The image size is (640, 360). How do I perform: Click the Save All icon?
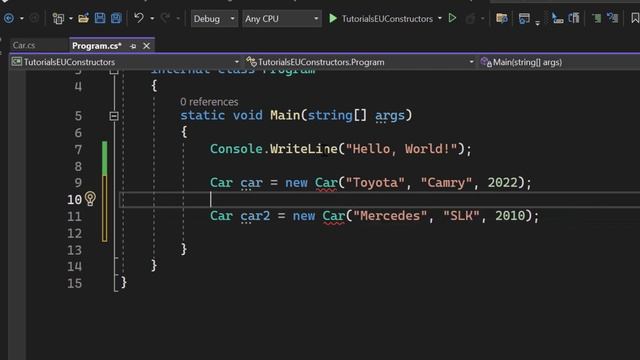(116, 18)
